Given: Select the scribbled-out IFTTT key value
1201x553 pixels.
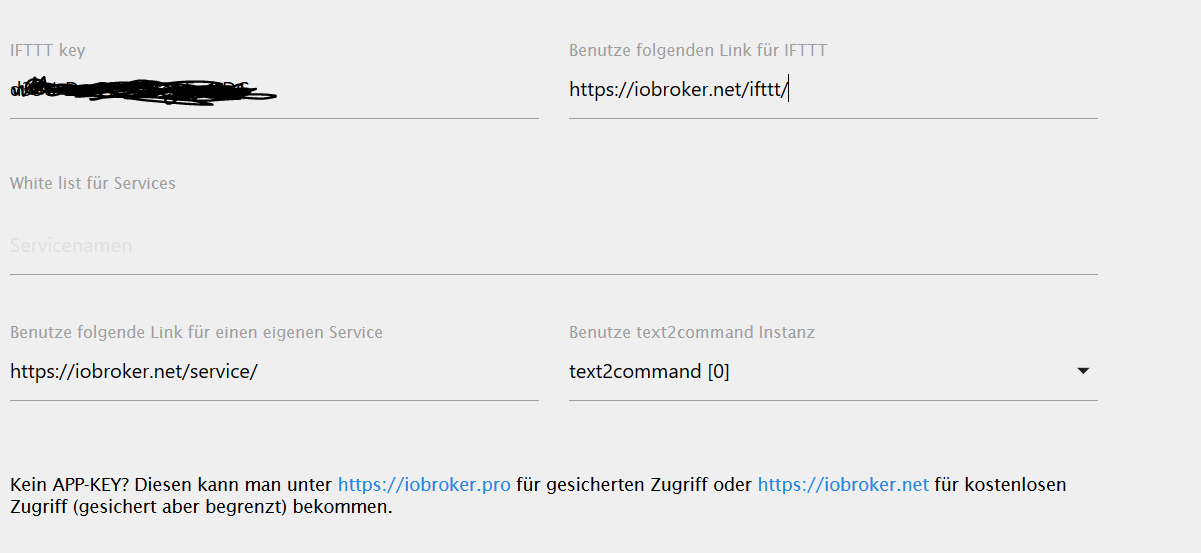Looking at the screenshot, I should click(143, 90).
